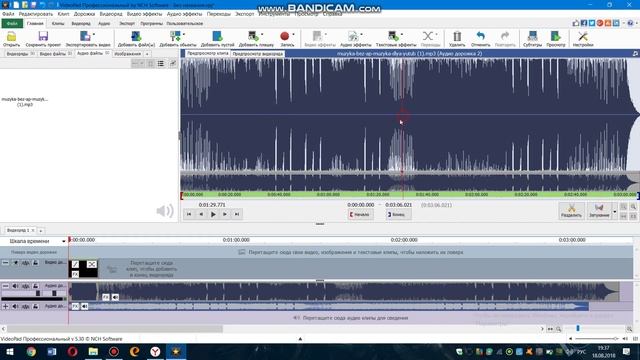Click Экспортировать видео (Export video) icon
Viewport: 640px width, 360px height.
coord(85,36)
